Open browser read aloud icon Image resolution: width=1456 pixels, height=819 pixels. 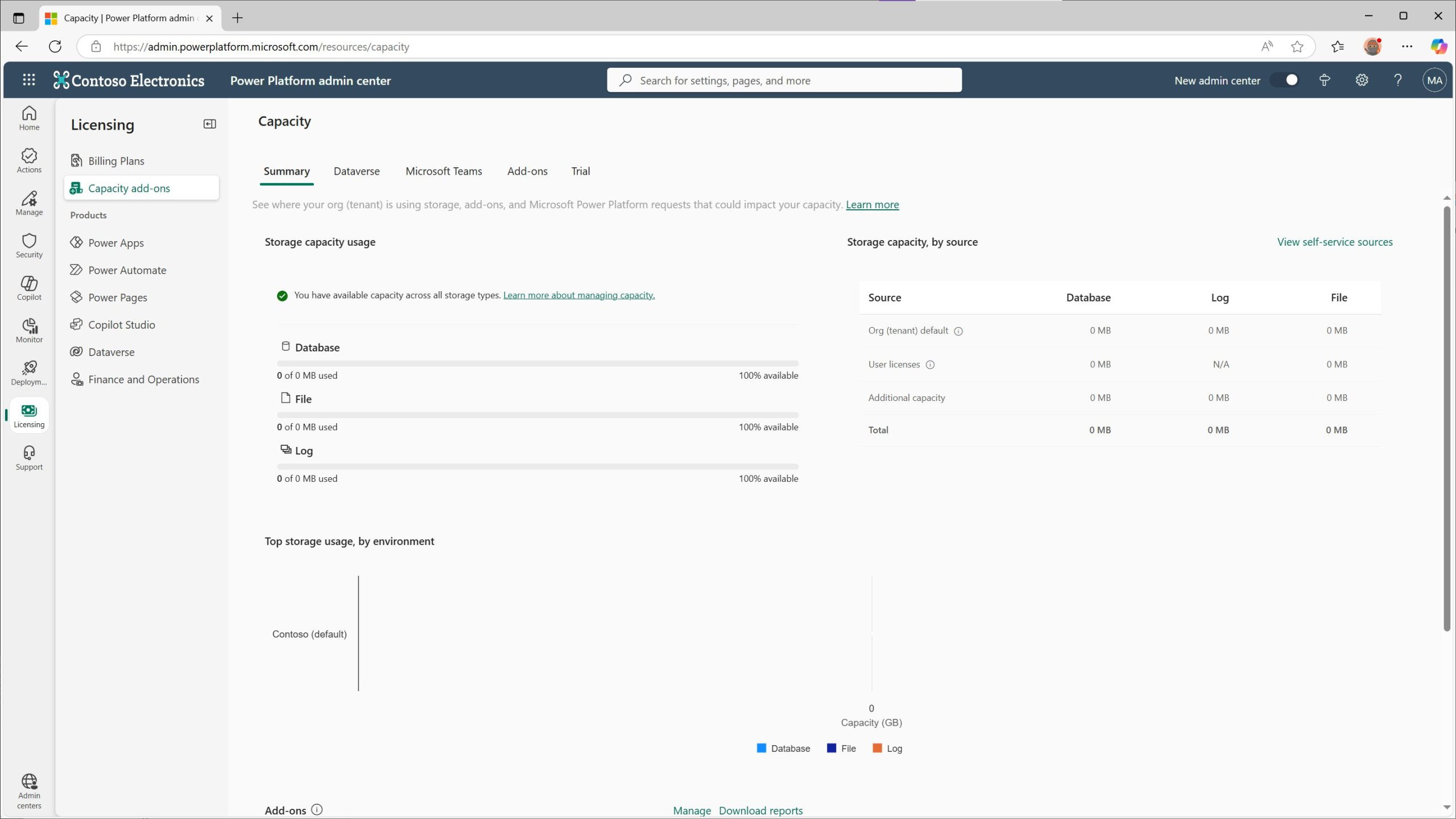pos(1267,47)
